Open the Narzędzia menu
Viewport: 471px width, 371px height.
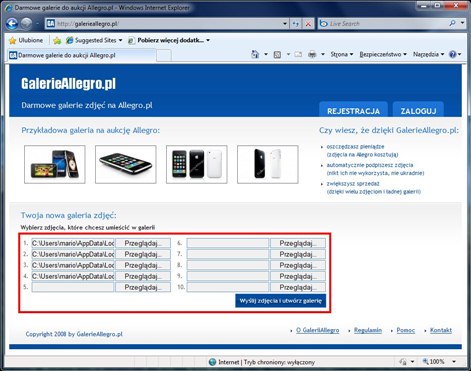(429, 54)
